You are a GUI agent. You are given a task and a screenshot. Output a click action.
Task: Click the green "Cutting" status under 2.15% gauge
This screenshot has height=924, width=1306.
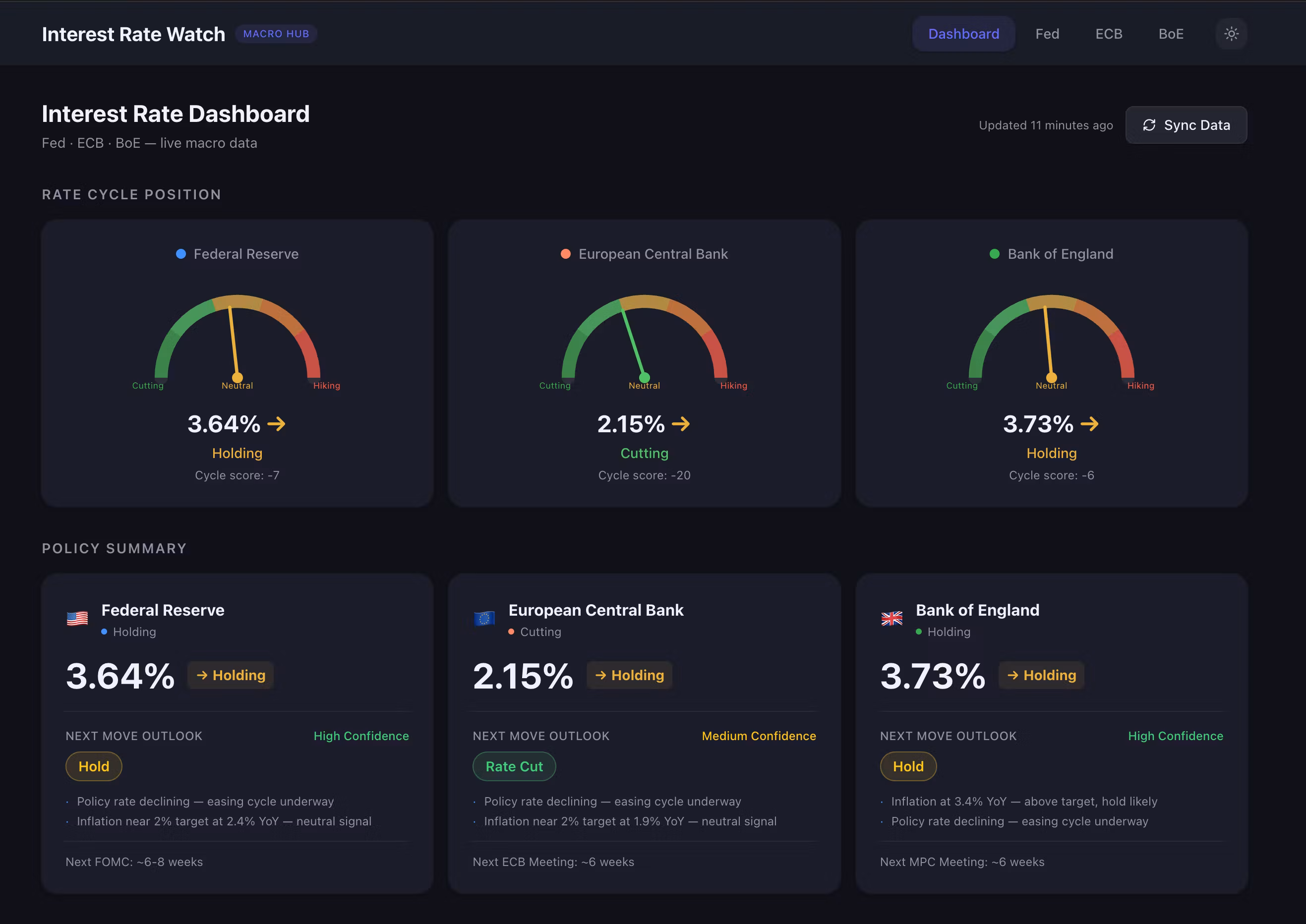click(x=644, y=453)
